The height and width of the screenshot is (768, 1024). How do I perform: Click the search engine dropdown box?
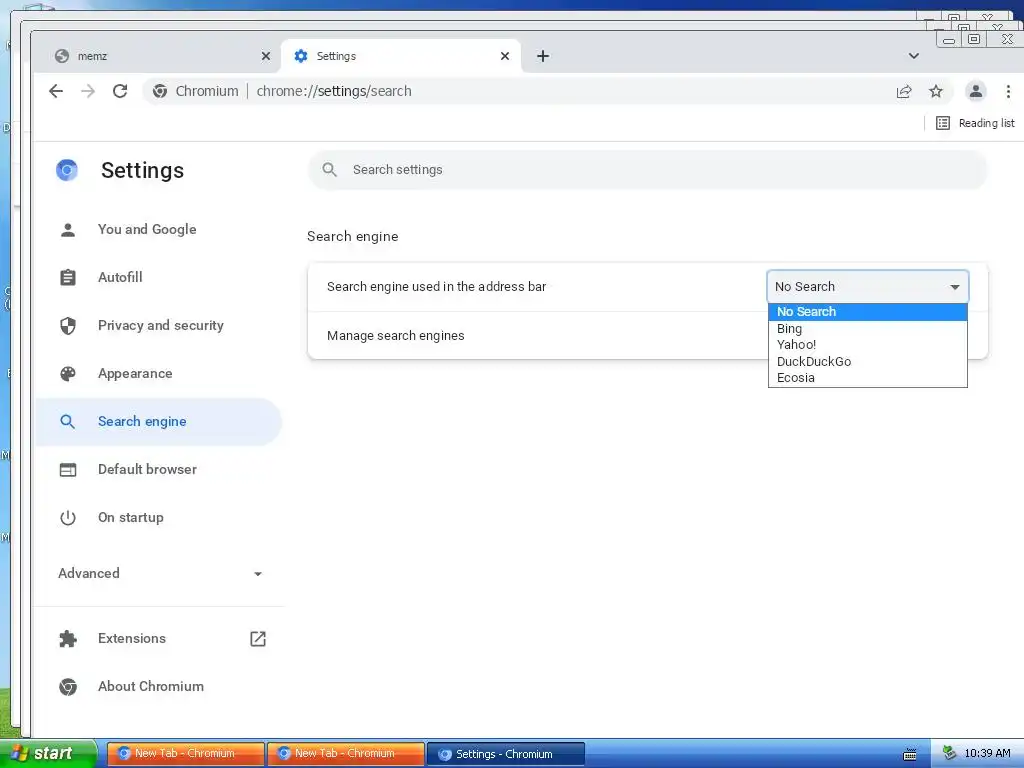867,287
